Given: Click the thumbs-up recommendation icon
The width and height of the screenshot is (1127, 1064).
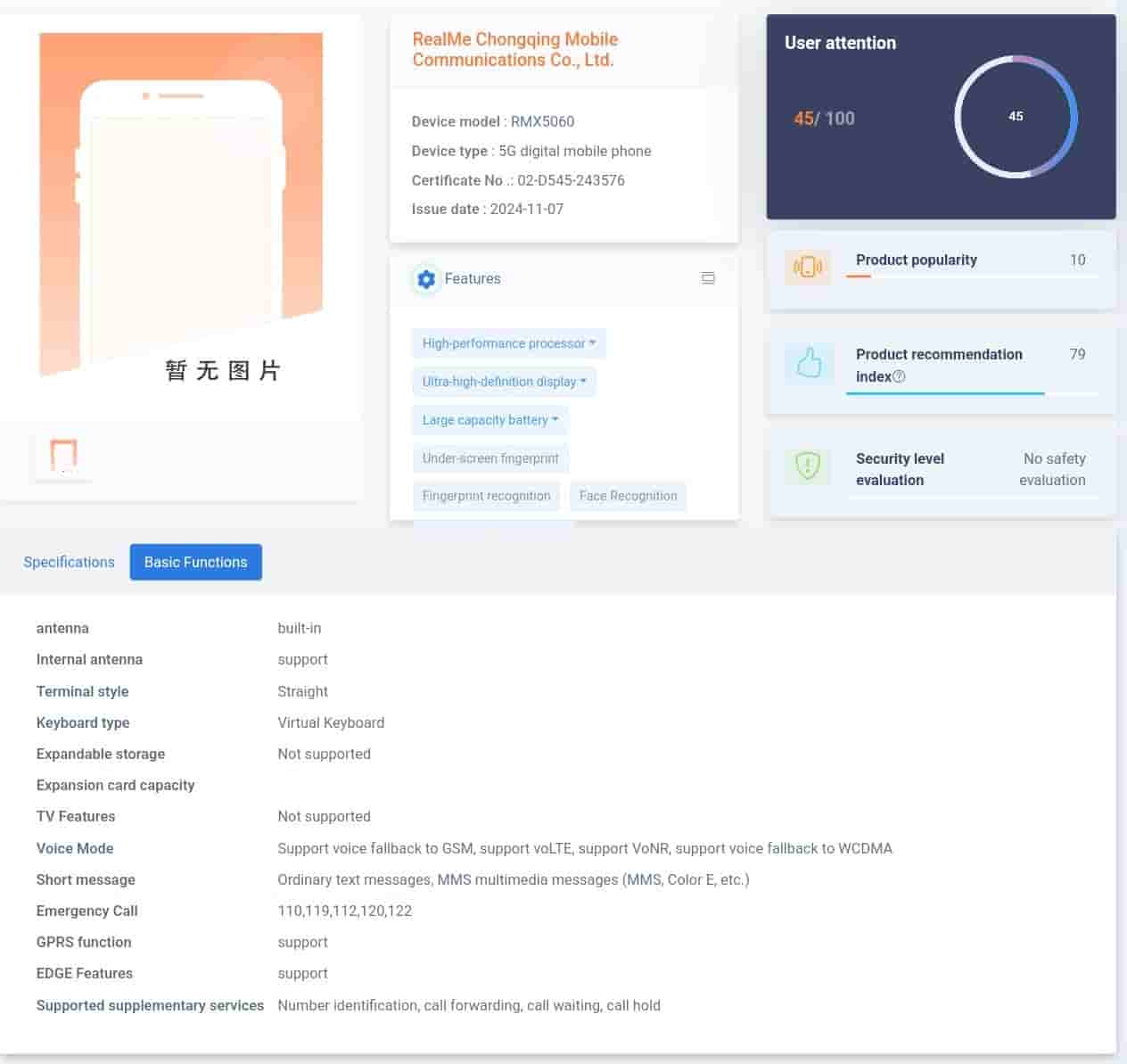Looking at the screenshot, I should (x=808, y=363).
